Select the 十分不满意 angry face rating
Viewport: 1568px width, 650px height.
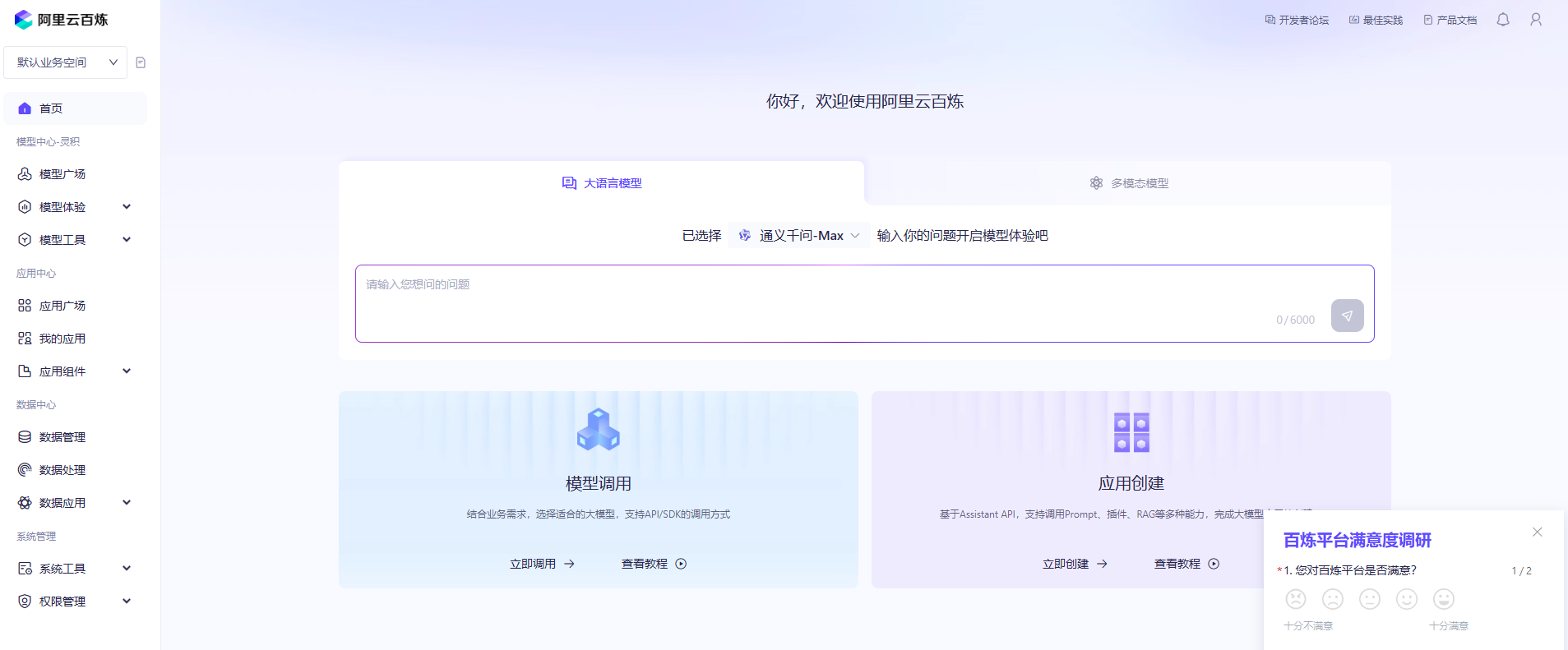coord(1296,599)
